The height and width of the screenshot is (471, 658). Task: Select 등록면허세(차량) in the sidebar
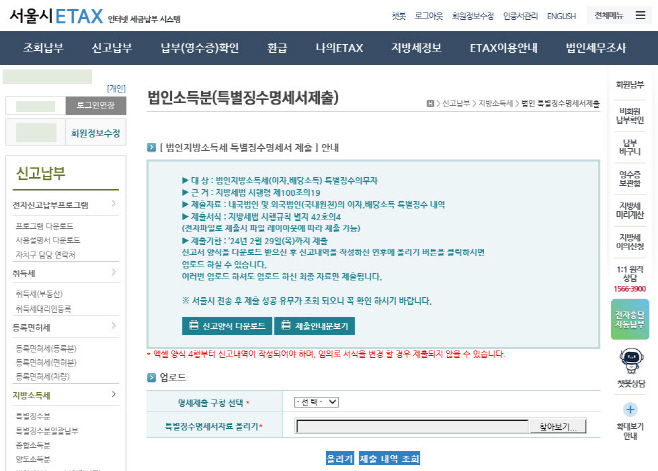[42, 377]
